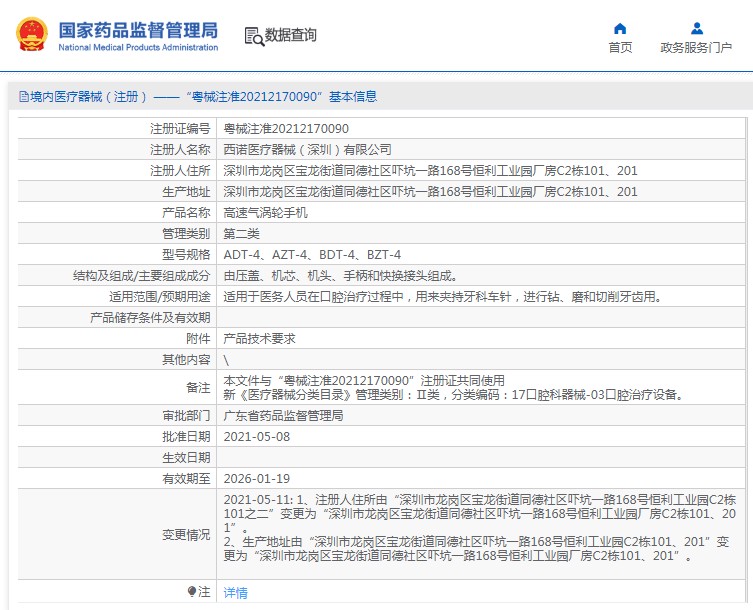Click the product name 高速气涡轮手机
Screen dimensions: 753x610
[265, 213]
